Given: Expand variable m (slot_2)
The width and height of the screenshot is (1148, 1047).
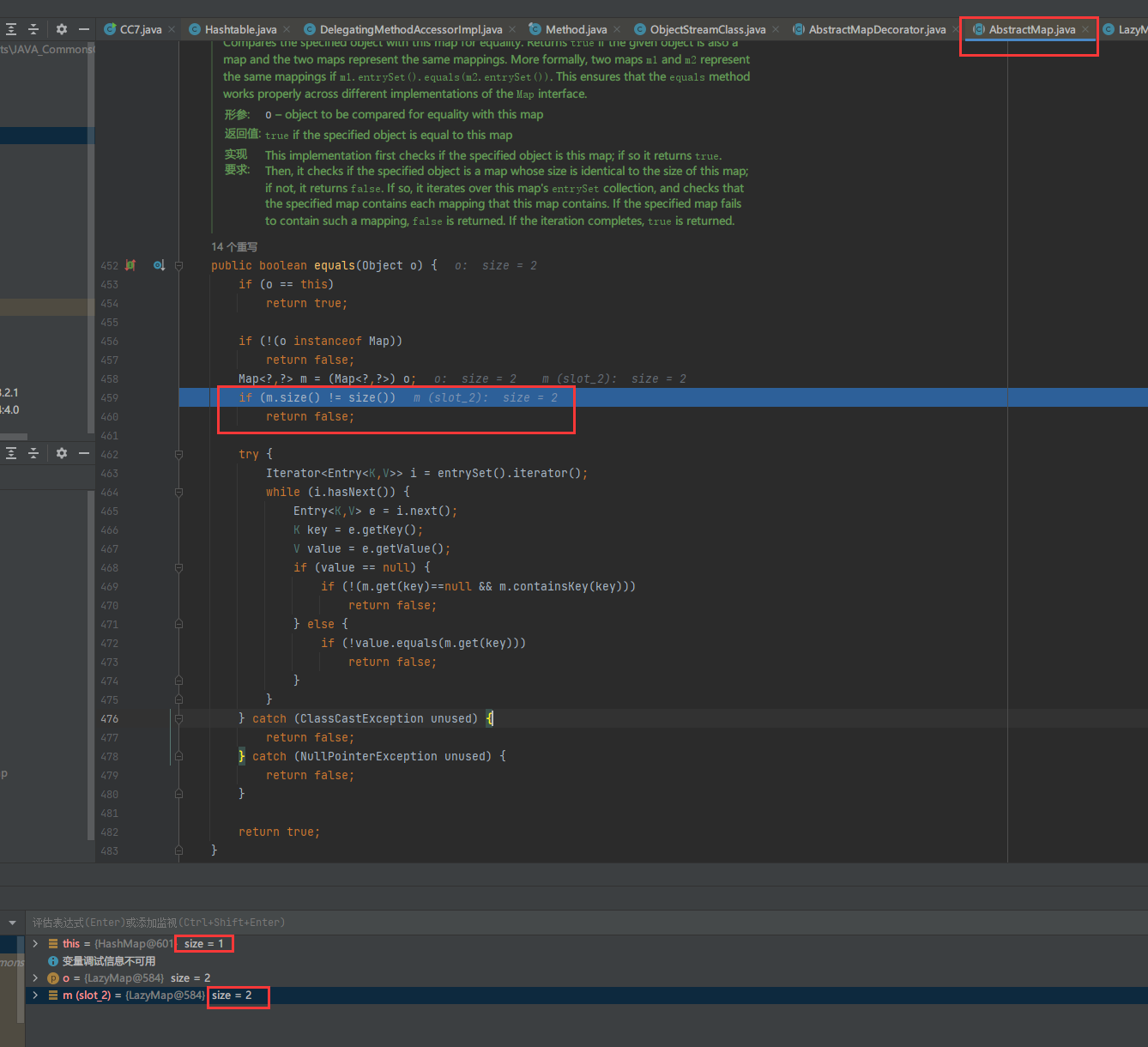Looking at the screenshot, I should (x=35, y=996).
